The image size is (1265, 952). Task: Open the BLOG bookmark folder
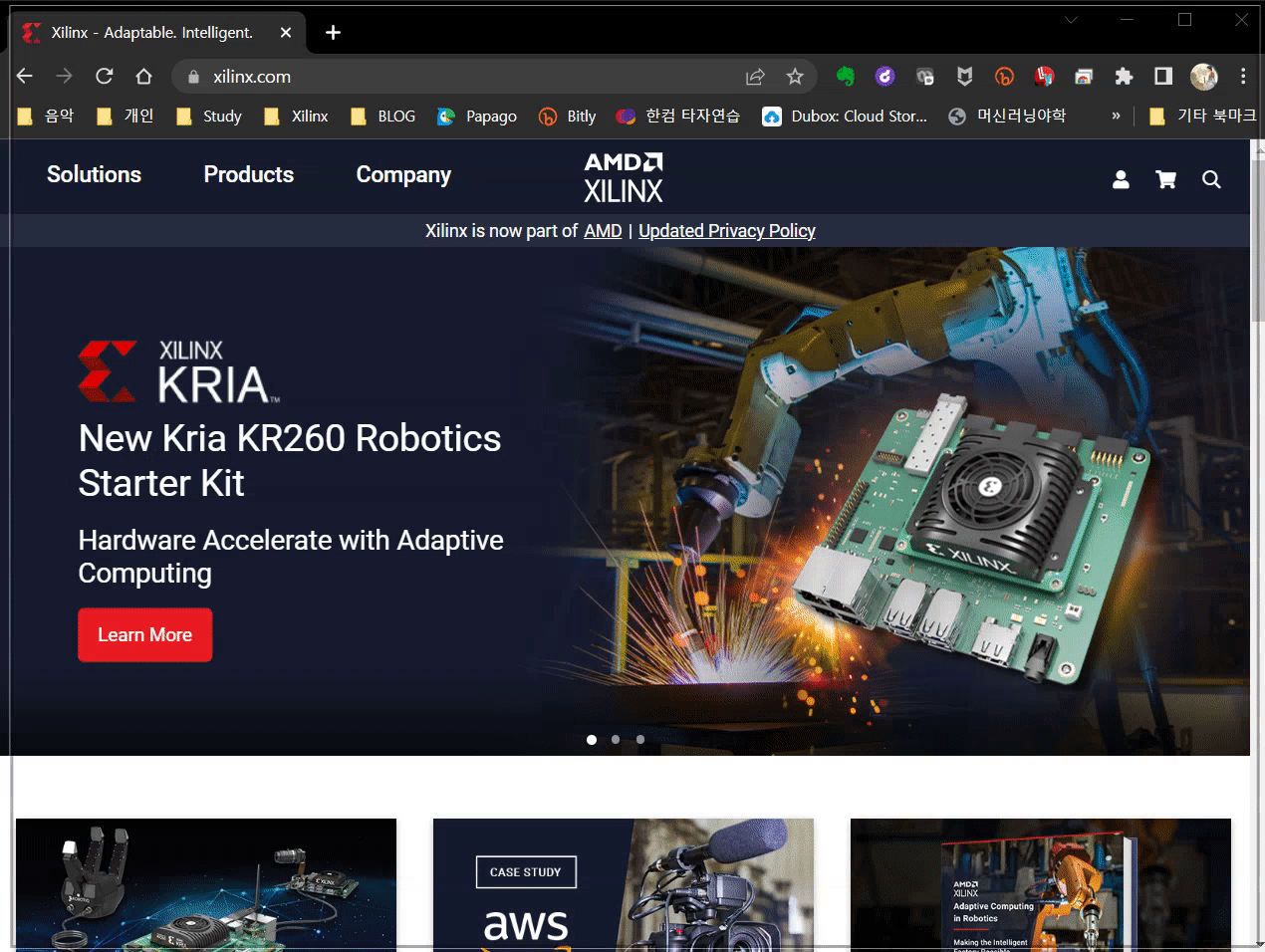383,117
